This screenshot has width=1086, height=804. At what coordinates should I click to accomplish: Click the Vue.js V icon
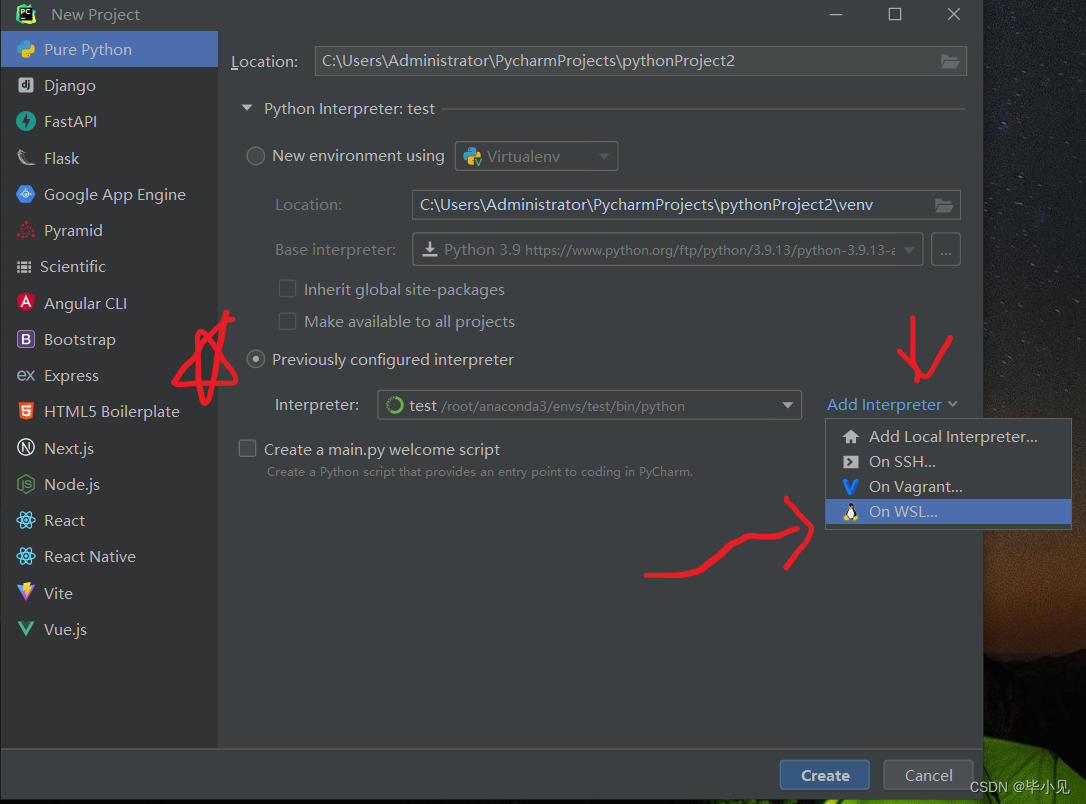pyautogui.click(x=26, y=629)
